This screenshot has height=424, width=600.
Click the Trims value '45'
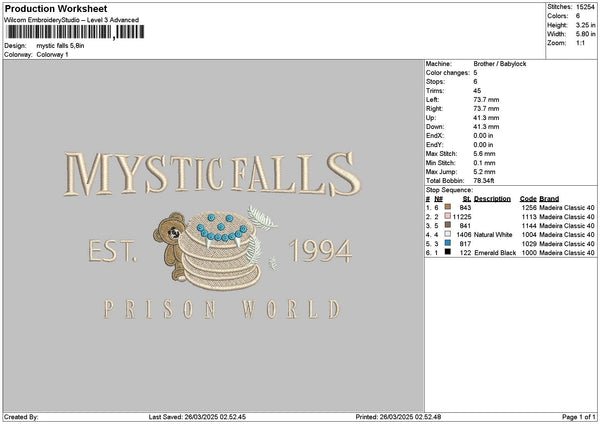point(477,91)
